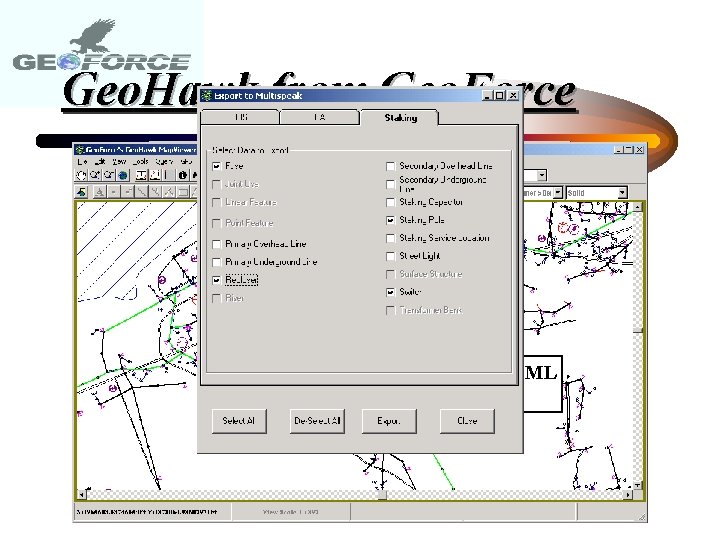Select the Pan hand tool in MapViewer toolbar
This screenshot has width=720, height=540.
81,175
